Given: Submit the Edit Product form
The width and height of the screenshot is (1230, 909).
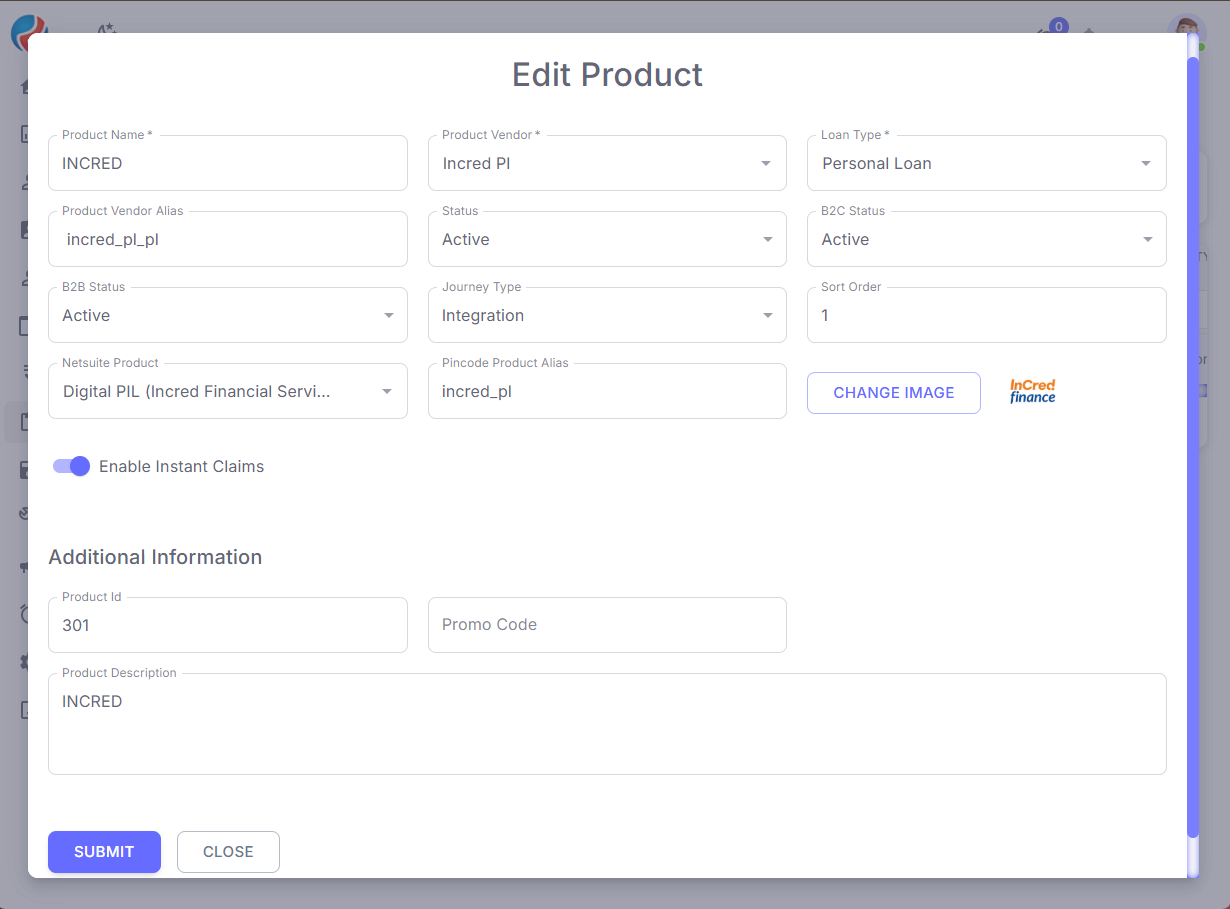Looking at the screenshot, I should [x=104, y=852].
